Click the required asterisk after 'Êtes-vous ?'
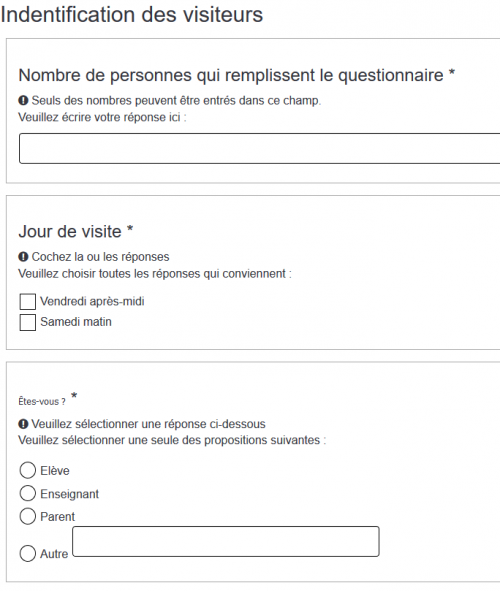Screen dimensions: 500x591 point(74,396)
